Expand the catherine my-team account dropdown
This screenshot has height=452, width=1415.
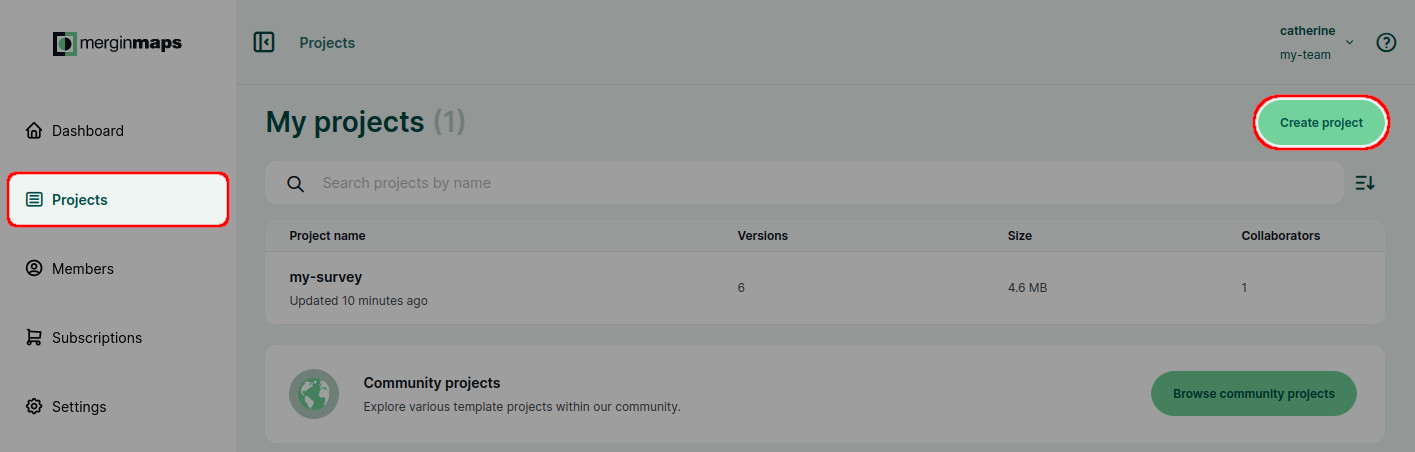tap(1317, 43)
